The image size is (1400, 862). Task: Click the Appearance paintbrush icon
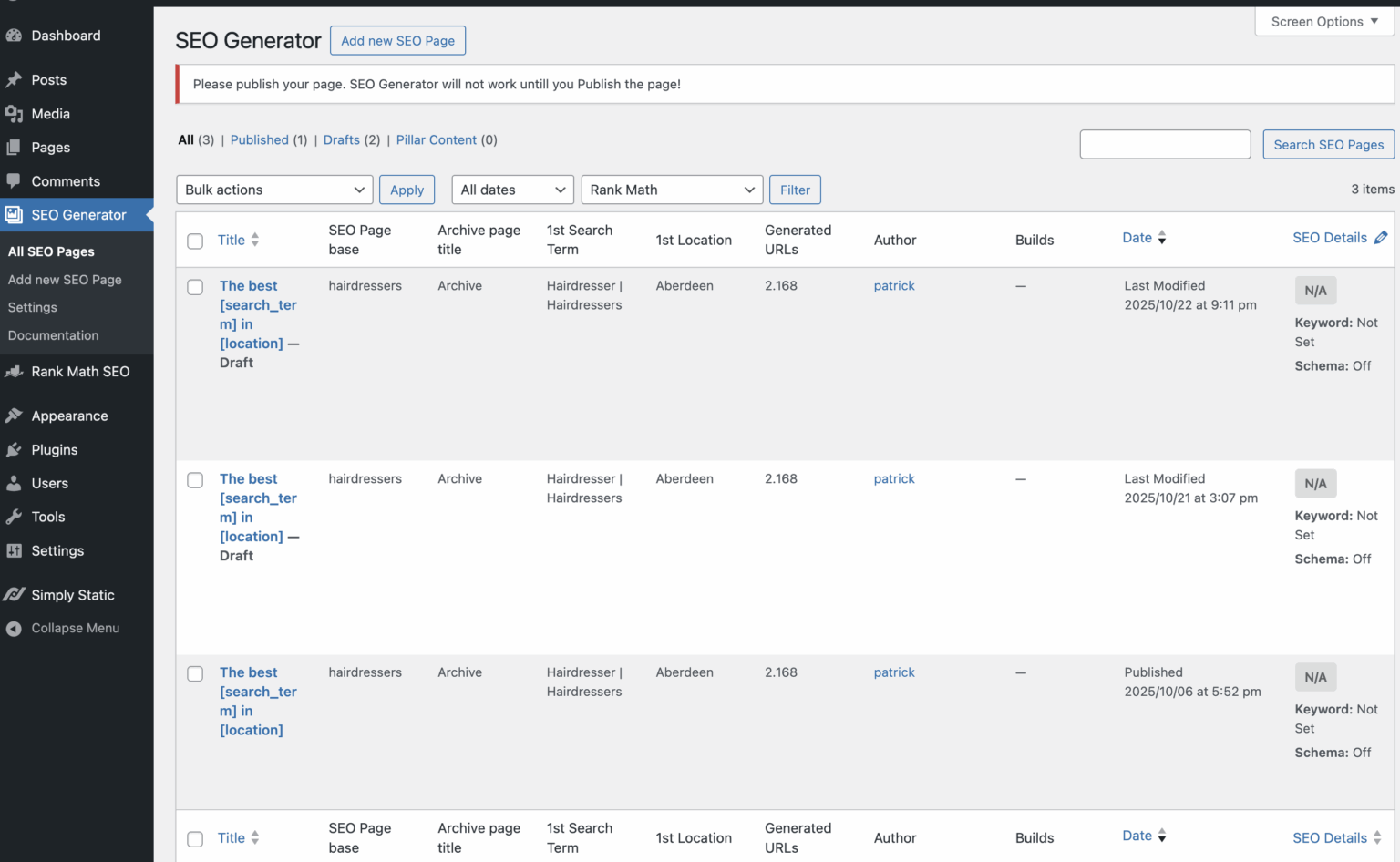14,416
